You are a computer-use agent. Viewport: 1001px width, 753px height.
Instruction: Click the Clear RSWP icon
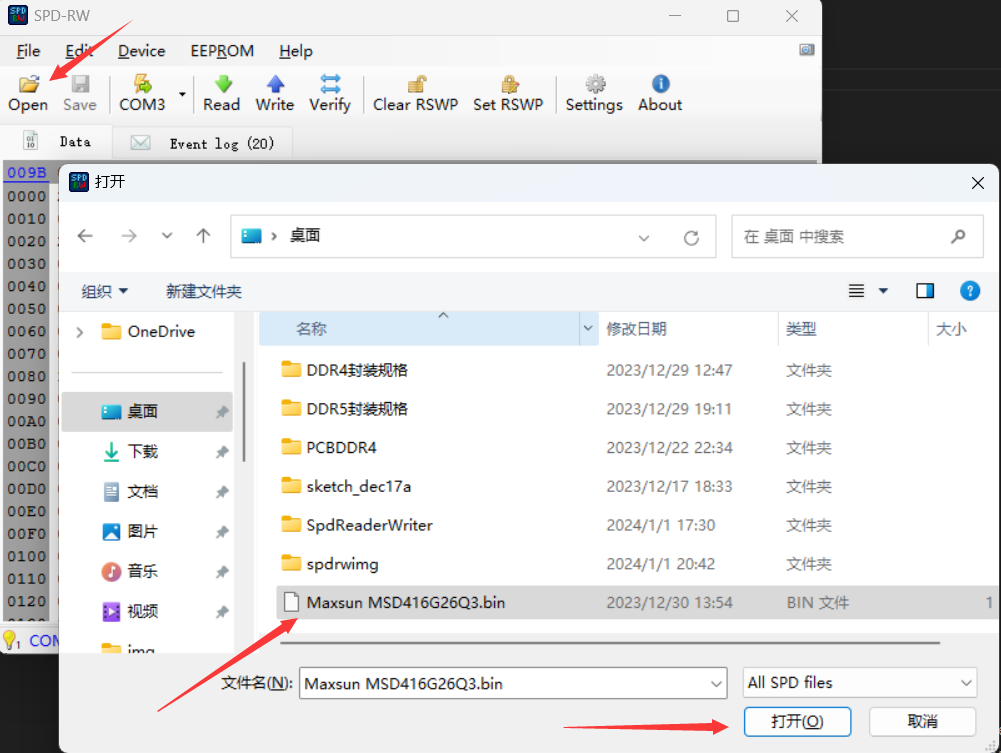416,84
